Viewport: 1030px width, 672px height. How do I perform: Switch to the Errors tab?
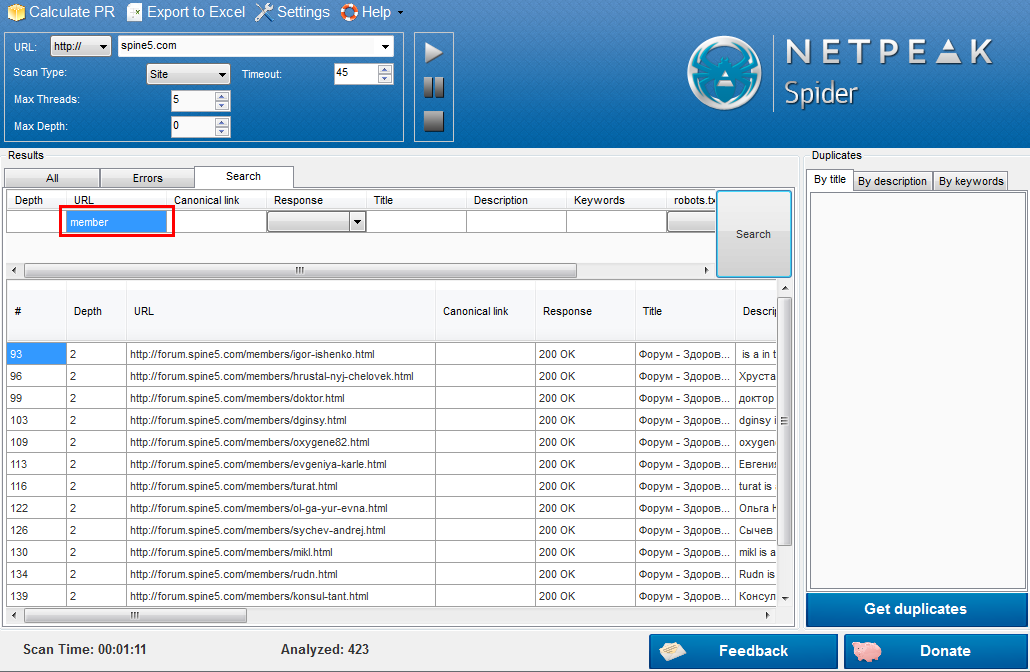(147, 178)
